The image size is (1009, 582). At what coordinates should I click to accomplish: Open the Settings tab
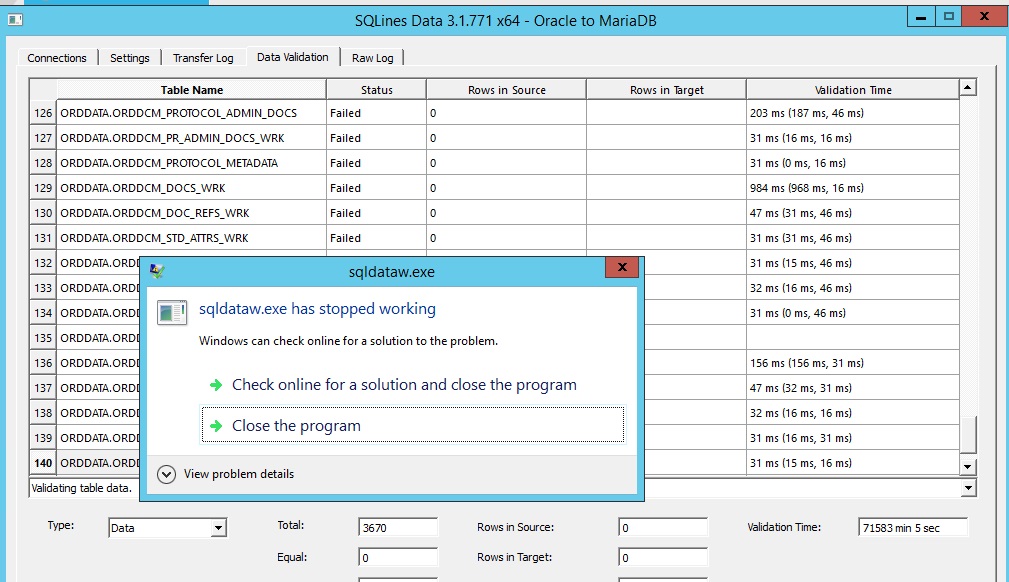pyautogui.click(x=130, y=58)
